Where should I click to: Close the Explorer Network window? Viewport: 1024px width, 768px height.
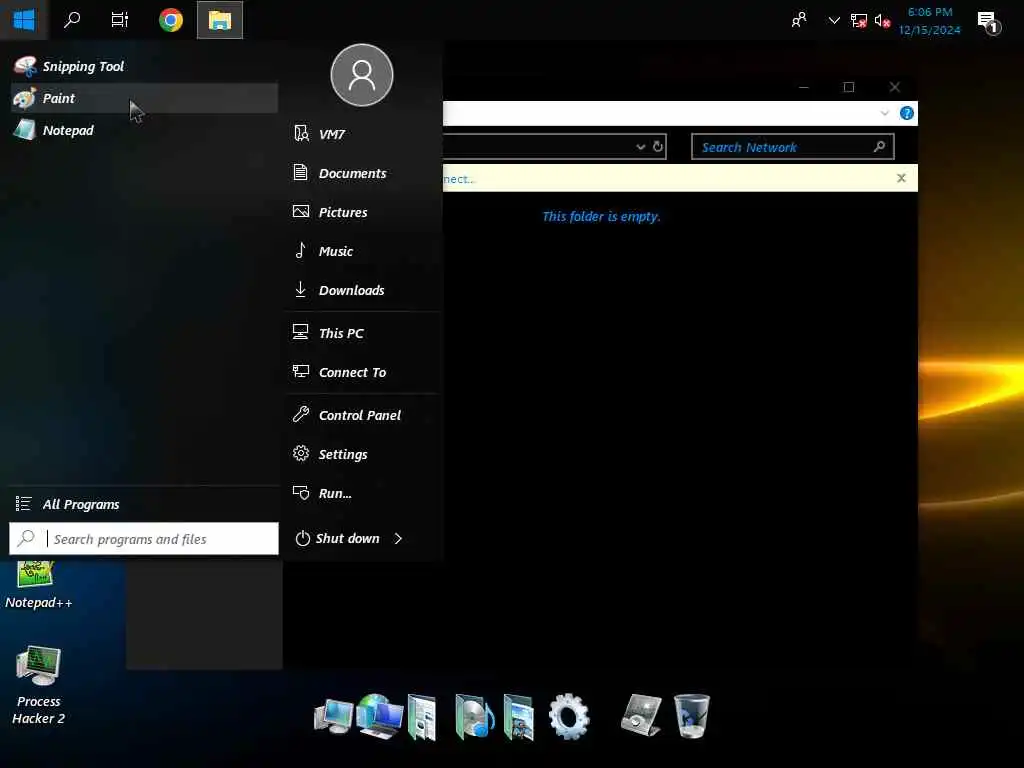pos(895,87)
